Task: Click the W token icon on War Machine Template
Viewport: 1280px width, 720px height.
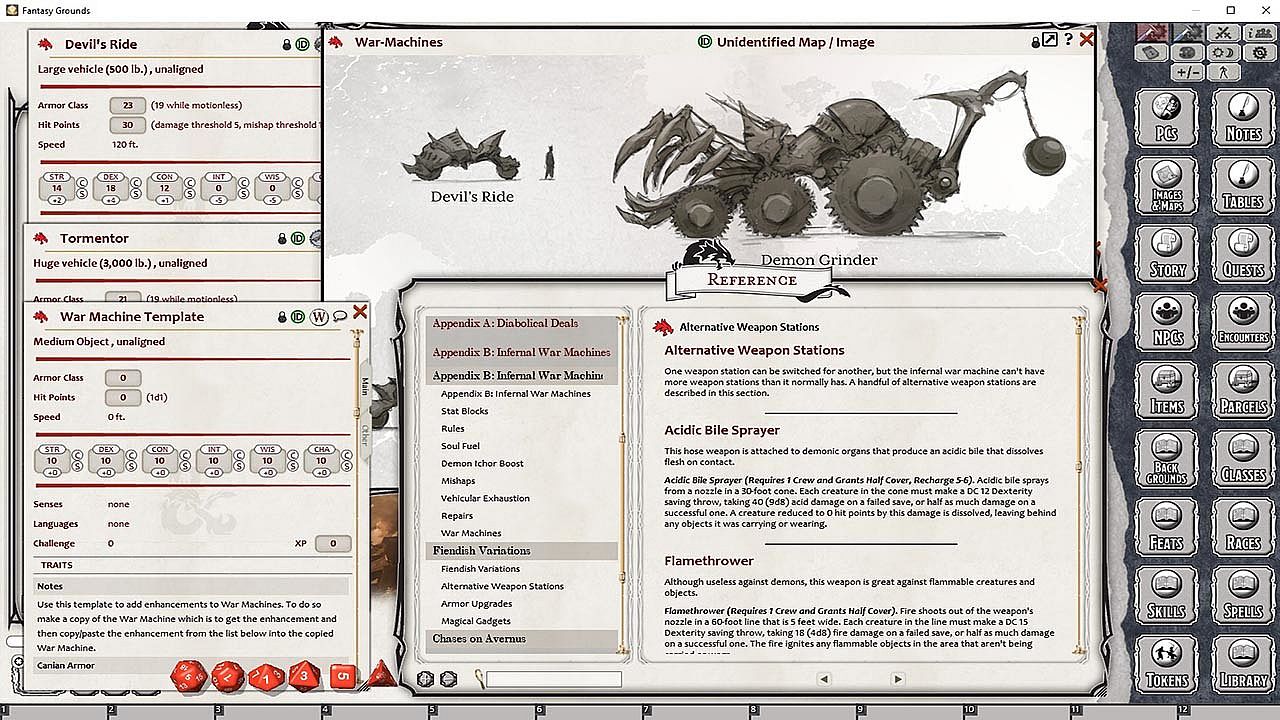Action: point(319,317)
